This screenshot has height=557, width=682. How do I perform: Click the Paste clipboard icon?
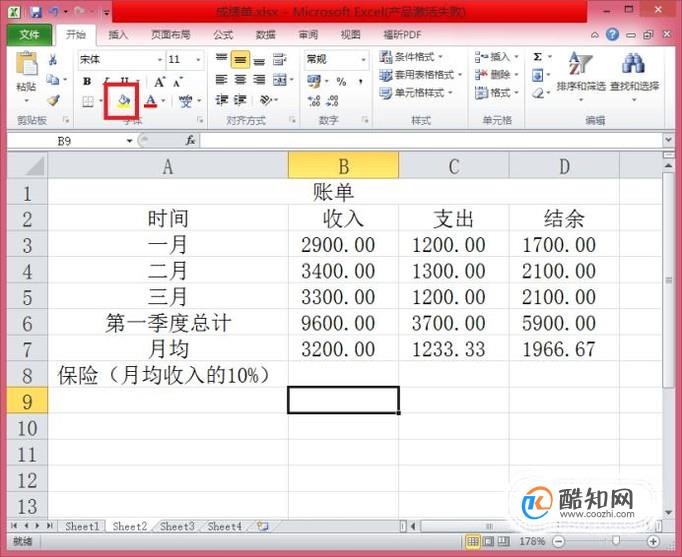[x=27, y=64]
